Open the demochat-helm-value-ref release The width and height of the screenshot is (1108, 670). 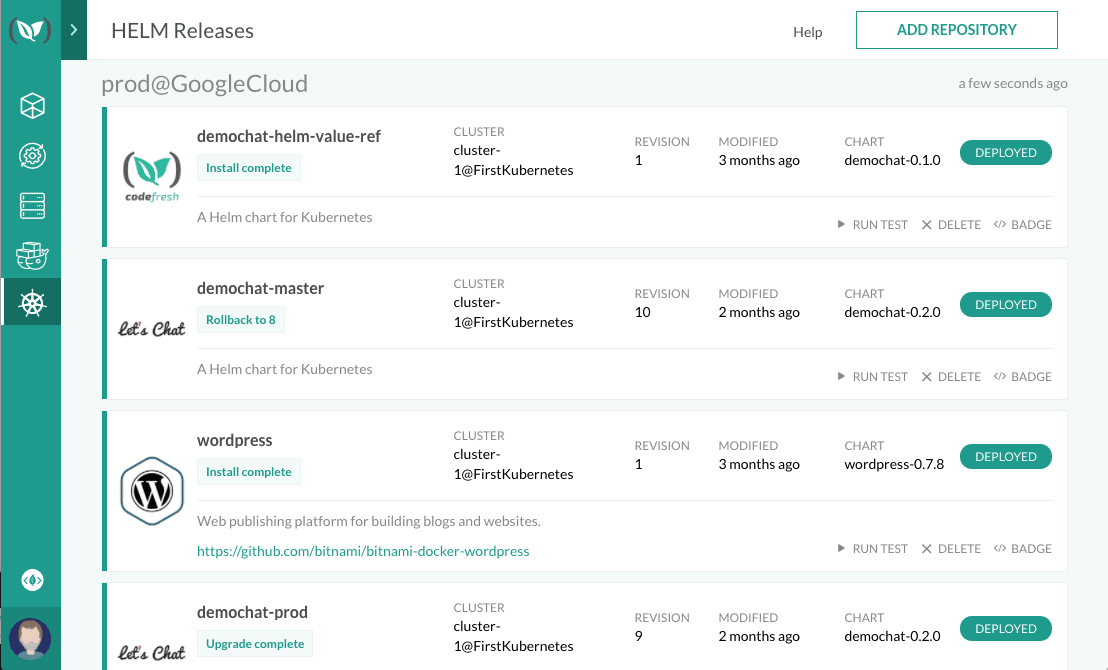click(288, 136)
